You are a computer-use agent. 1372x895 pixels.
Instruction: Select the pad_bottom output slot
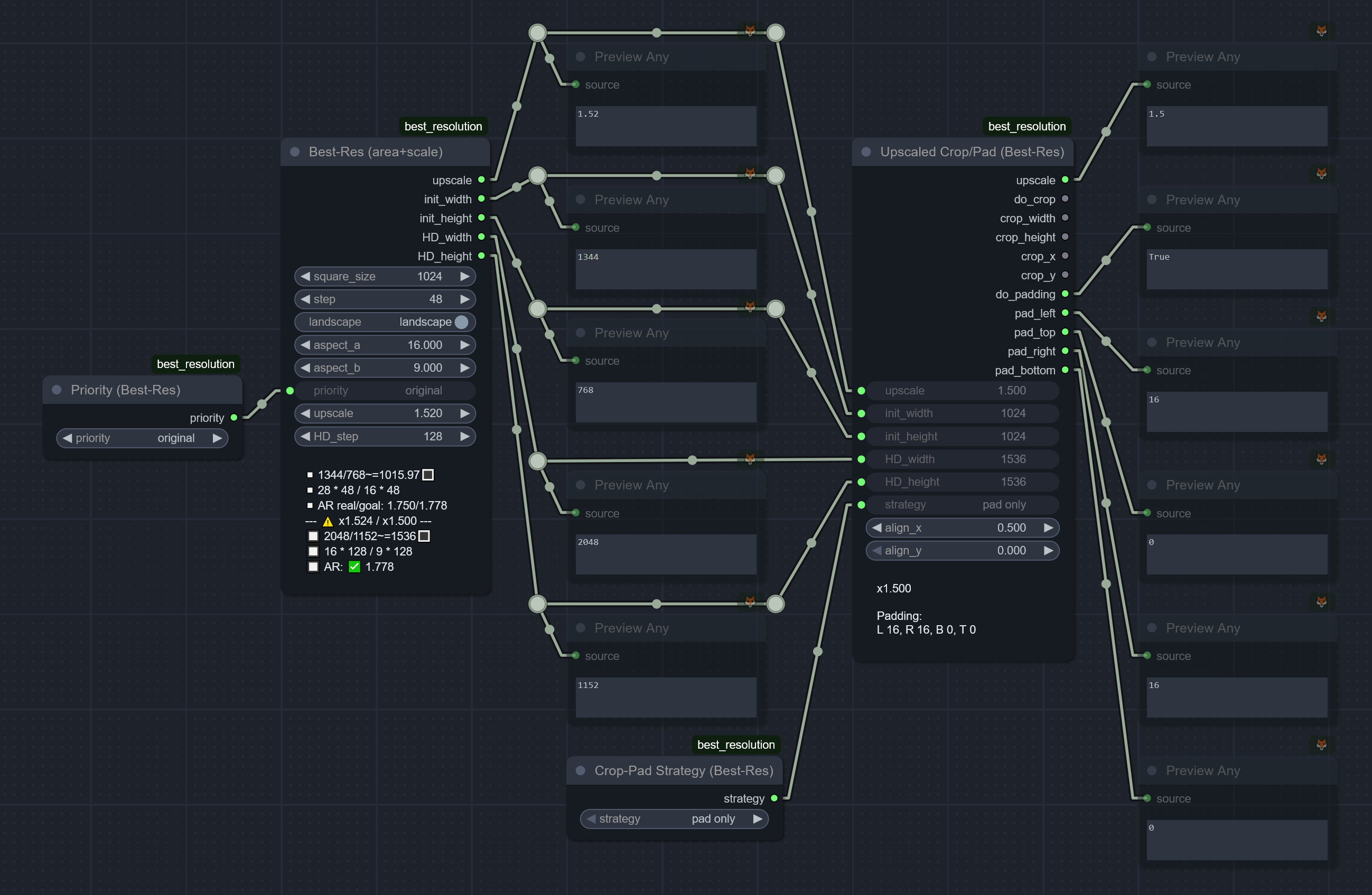[x=1065, y=370]
